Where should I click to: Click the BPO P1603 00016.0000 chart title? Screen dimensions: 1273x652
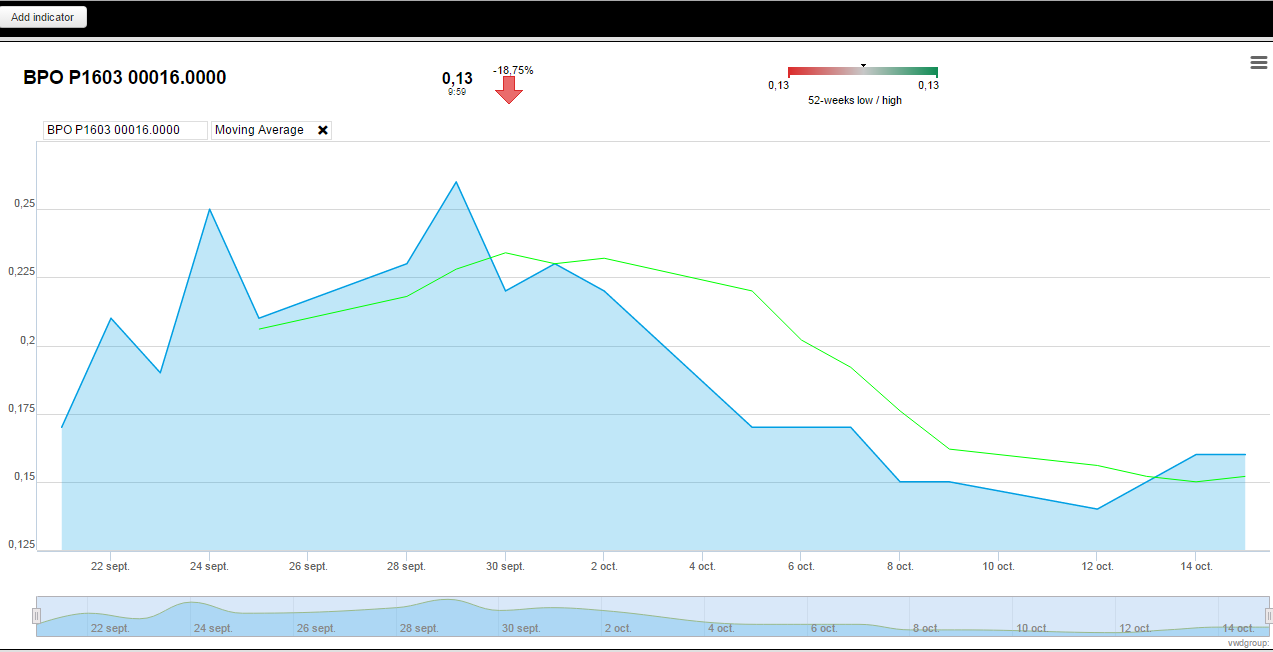coord(125,77)
